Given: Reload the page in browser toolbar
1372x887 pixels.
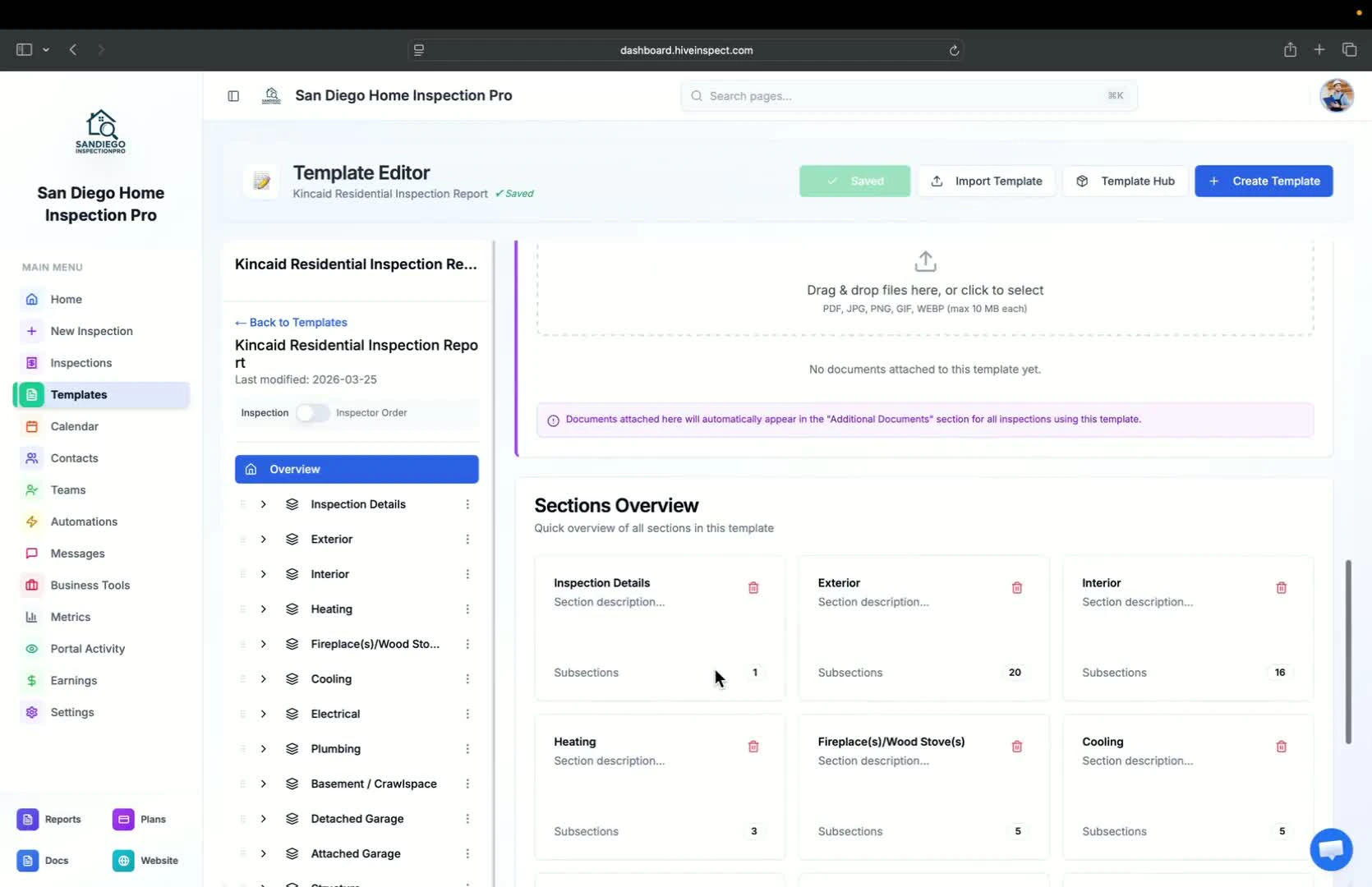Looking at the screenshot, I should point(954,50).
